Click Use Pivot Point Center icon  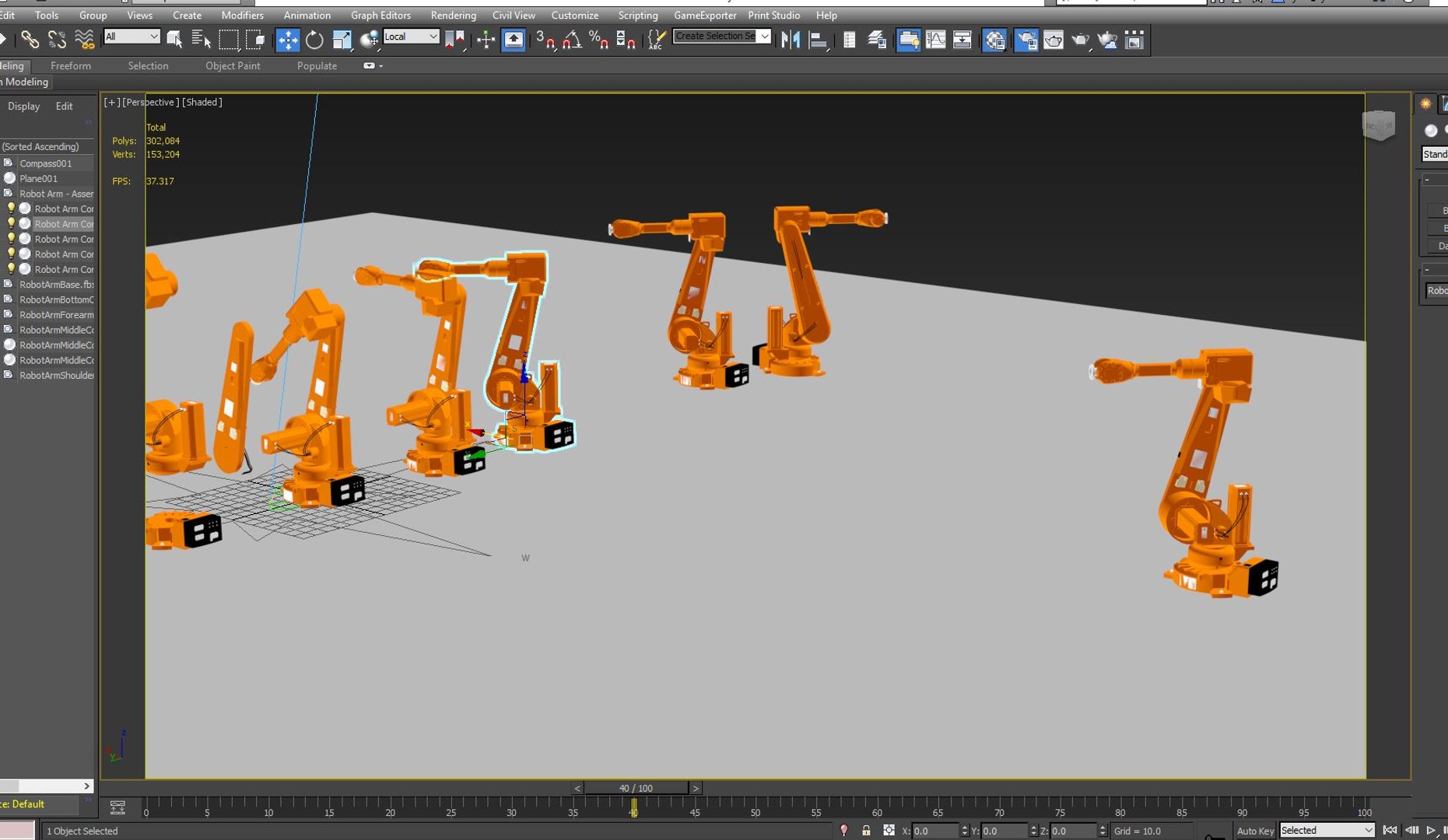click(x=455, y=39)
